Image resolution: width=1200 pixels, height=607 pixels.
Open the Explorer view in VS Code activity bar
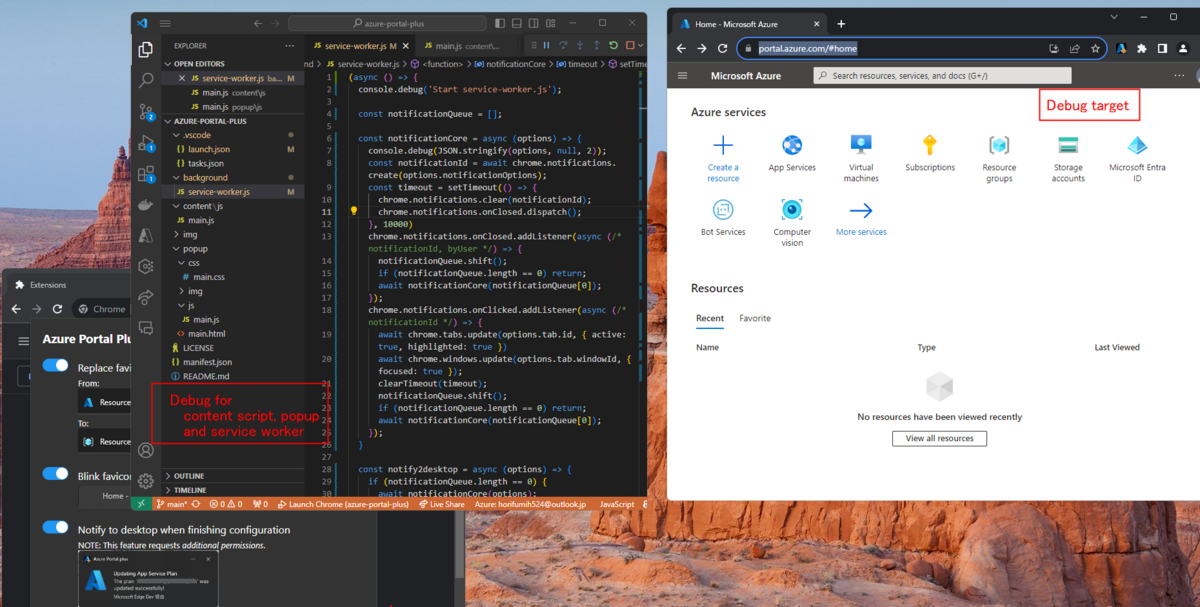coord(146,49)
